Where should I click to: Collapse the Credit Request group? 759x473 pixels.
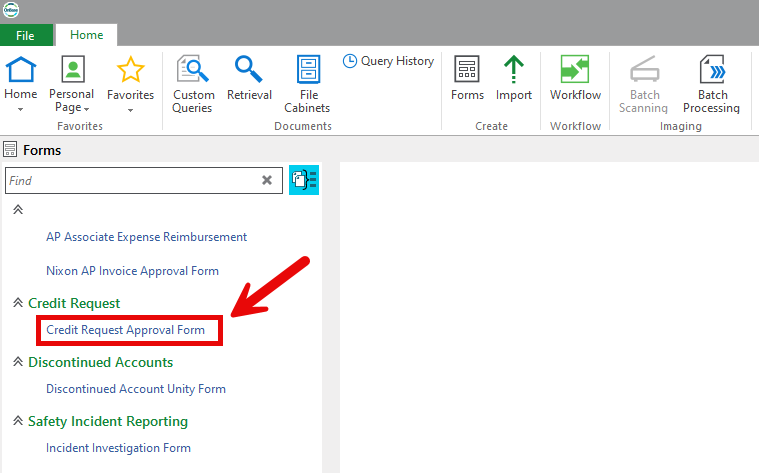coord(17,303)
